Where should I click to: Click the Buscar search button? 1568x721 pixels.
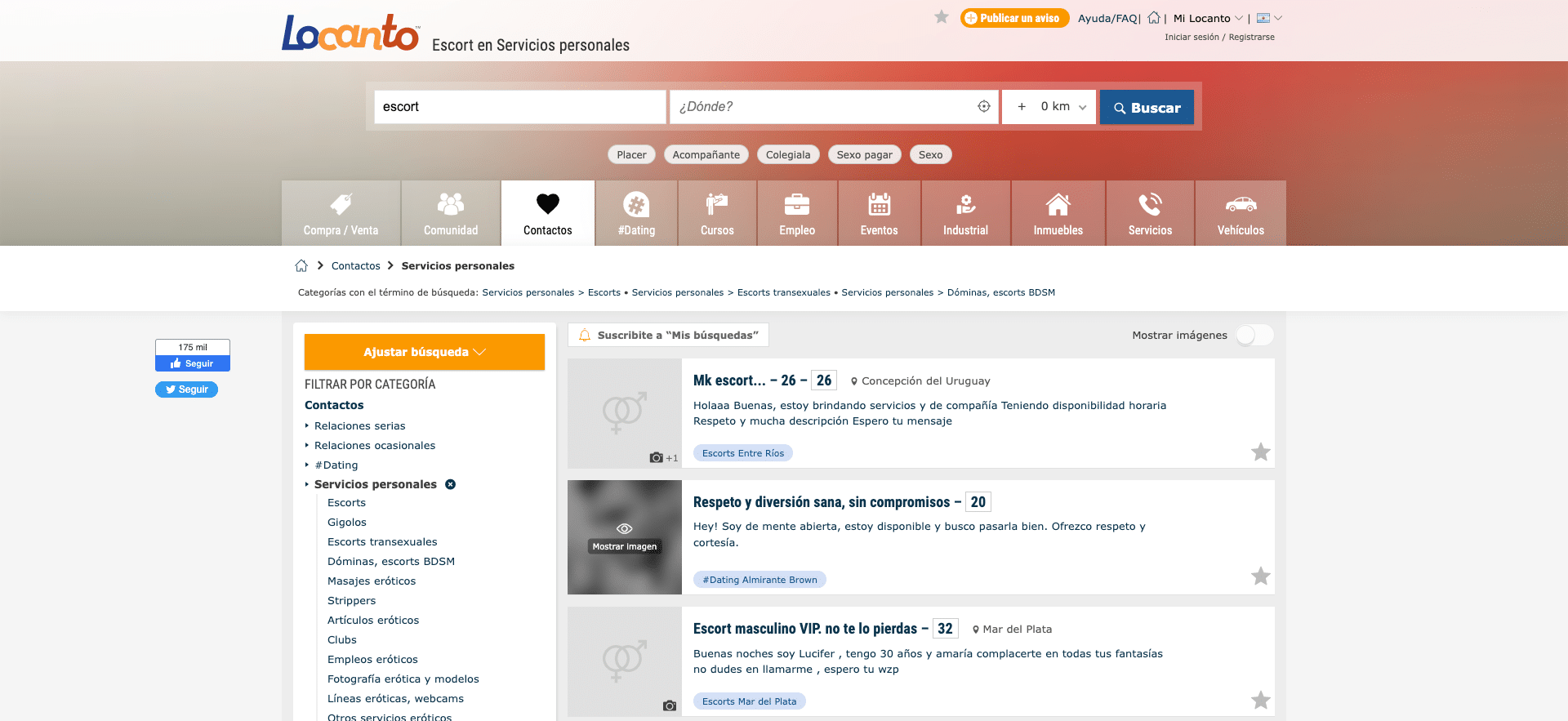1147,107
